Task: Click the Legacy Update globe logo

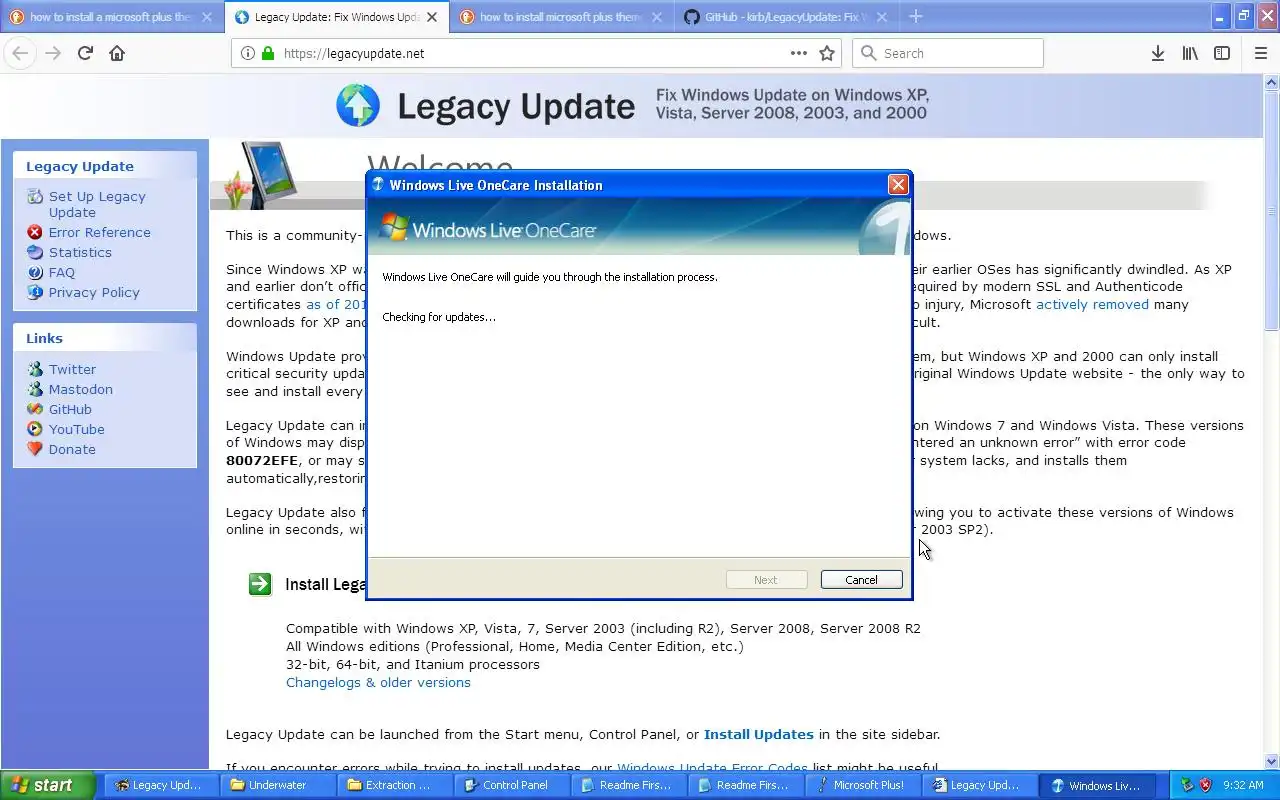Action: 358,105
